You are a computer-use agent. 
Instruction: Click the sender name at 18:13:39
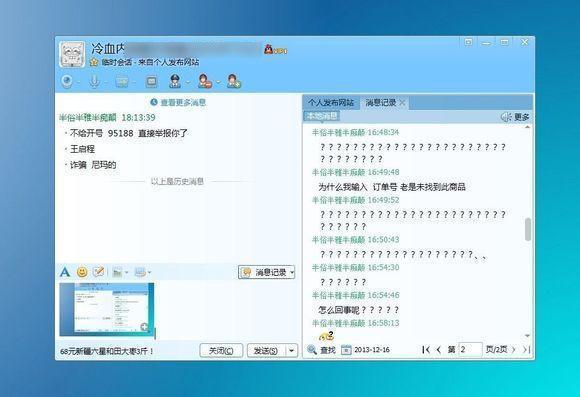[88, 118]
